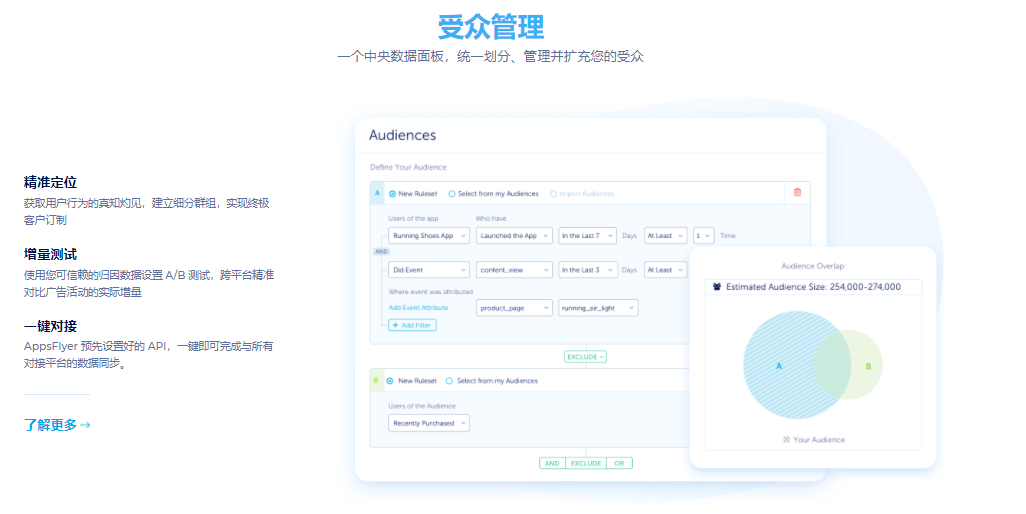Open At Least dropdown in first rule row
The width and height of the screenshot is (1026, 514).
click(x=665, y=235)
